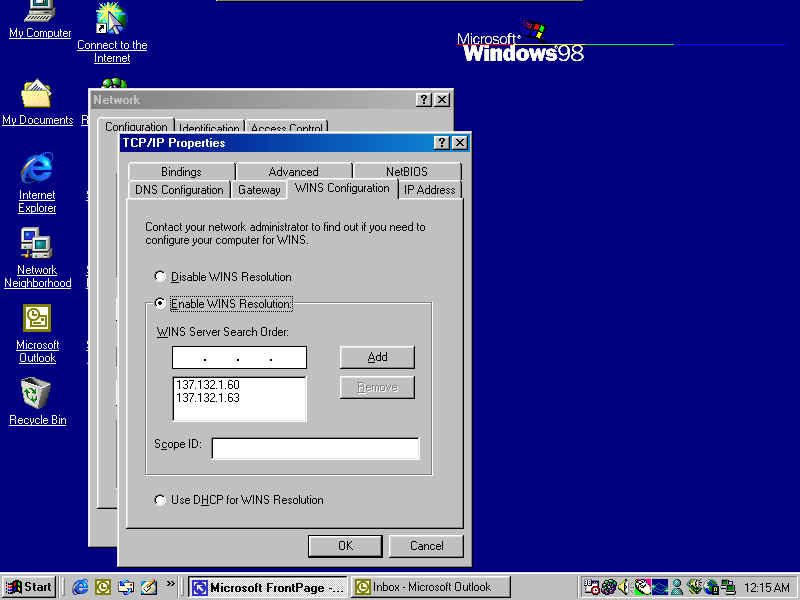The image size is (800, 600).
Task: Select 137.132.1.60 in the server list
Action: tap(208, 385)
